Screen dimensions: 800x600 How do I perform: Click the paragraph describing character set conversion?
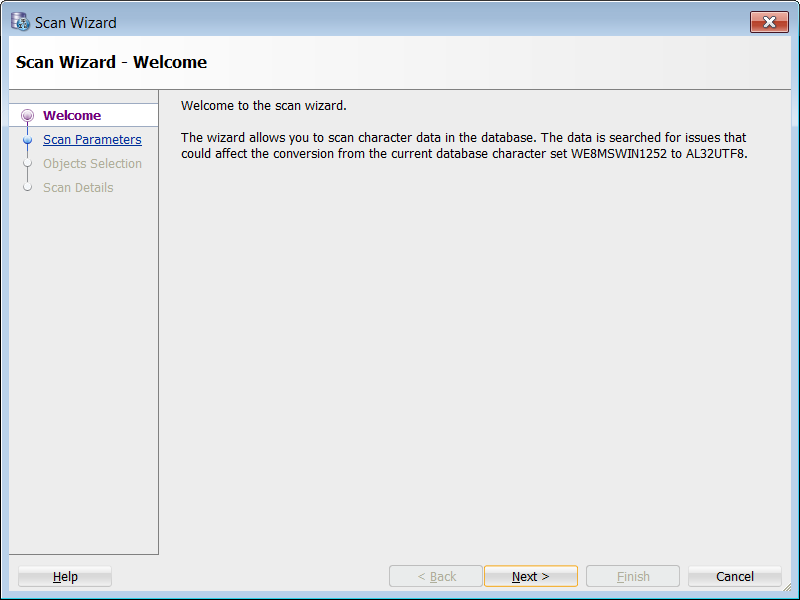point(464,146)
